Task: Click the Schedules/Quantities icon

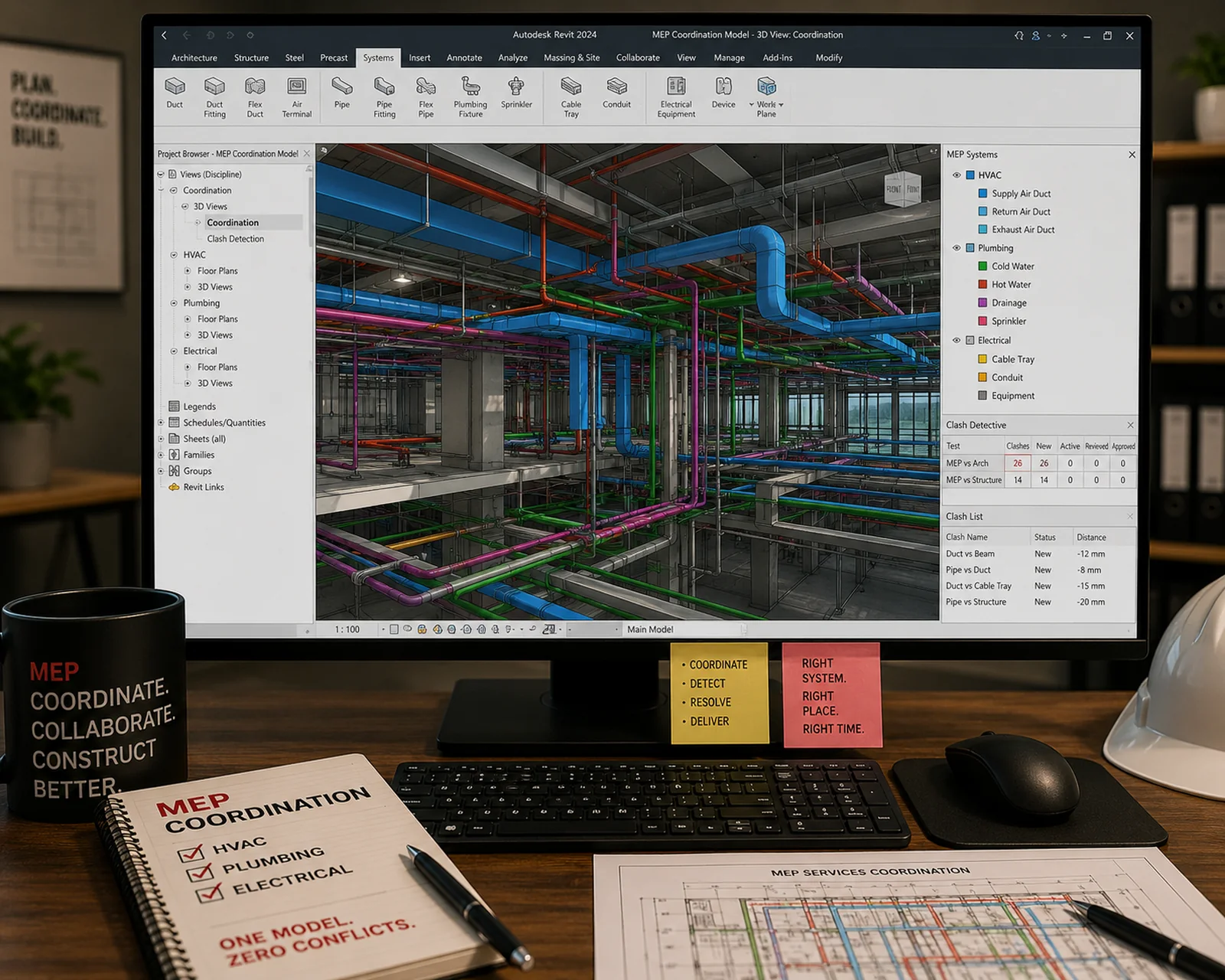Action: coord(174,423)
